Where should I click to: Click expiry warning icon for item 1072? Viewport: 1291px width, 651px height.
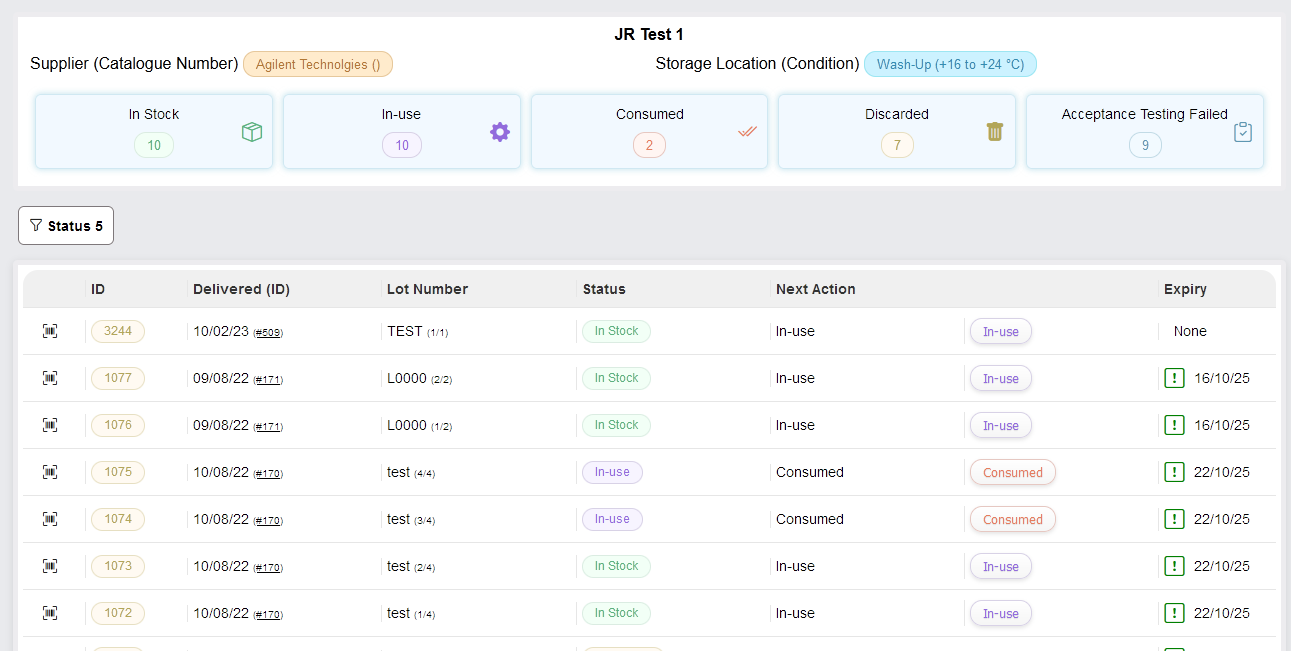click(x=1174, y=613)
